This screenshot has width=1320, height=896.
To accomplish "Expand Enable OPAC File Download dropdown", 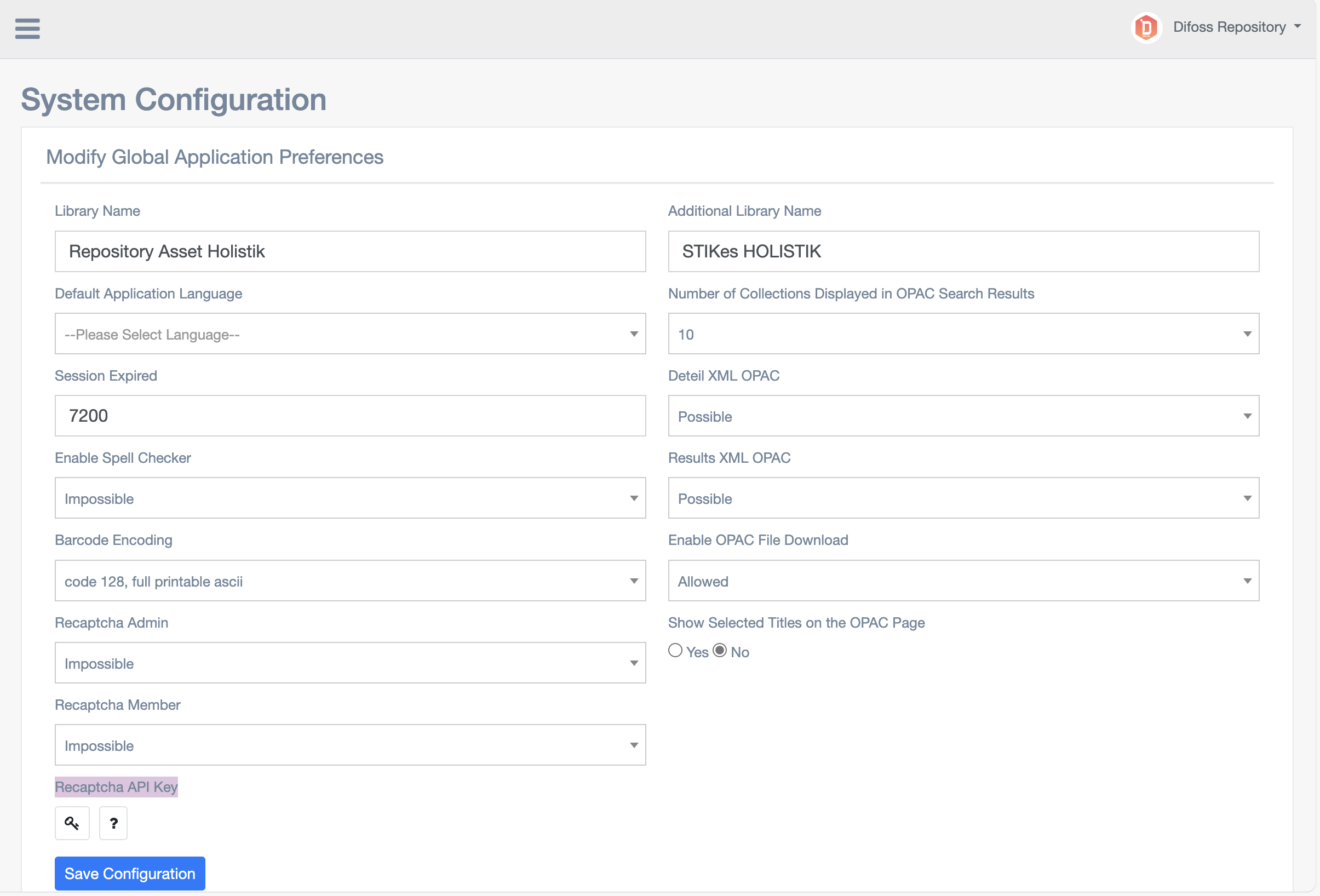I will (963, 581).
